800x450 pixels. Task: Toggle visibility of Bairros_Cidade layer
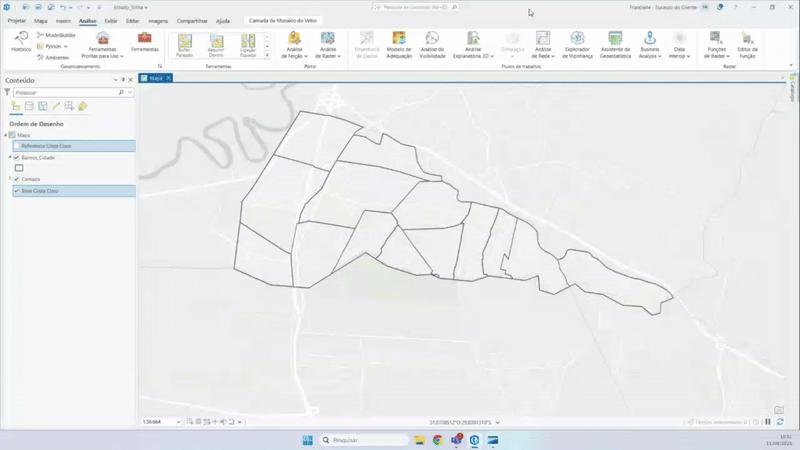pos(17,157)
